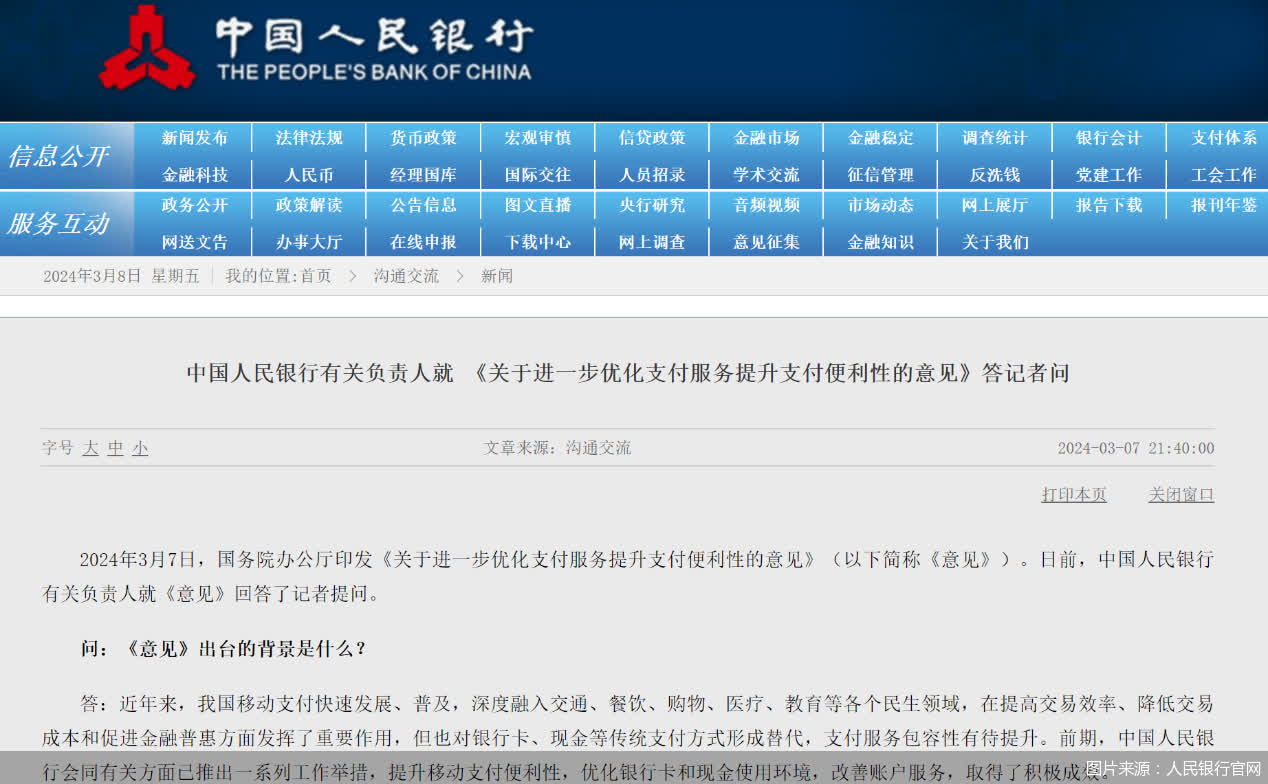Go to 新闻 in breadcrumb
This screenshot has width=1268, height=784.
click(x=497, y=276)
